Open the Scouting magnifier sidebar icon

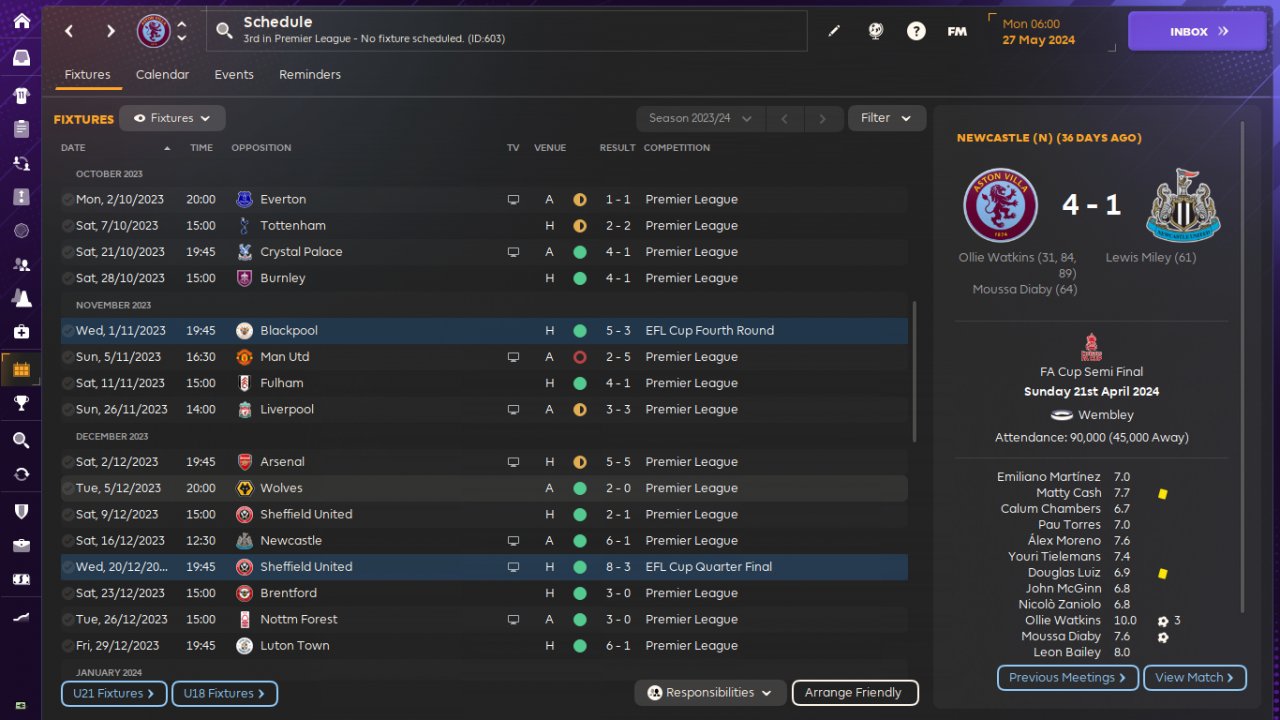[x=21, y=440]
